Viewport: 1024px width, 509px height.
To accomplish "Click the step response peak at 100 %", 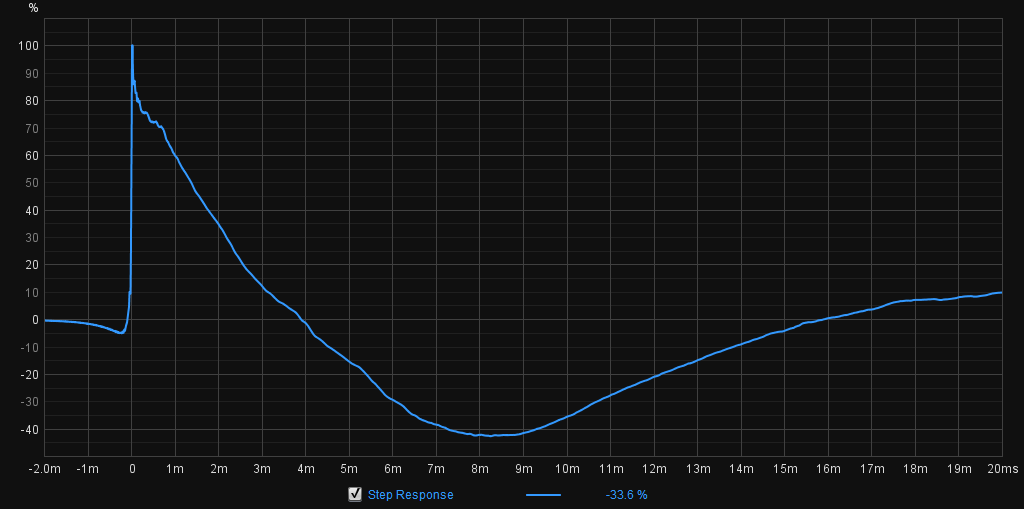I will [132, 46].
